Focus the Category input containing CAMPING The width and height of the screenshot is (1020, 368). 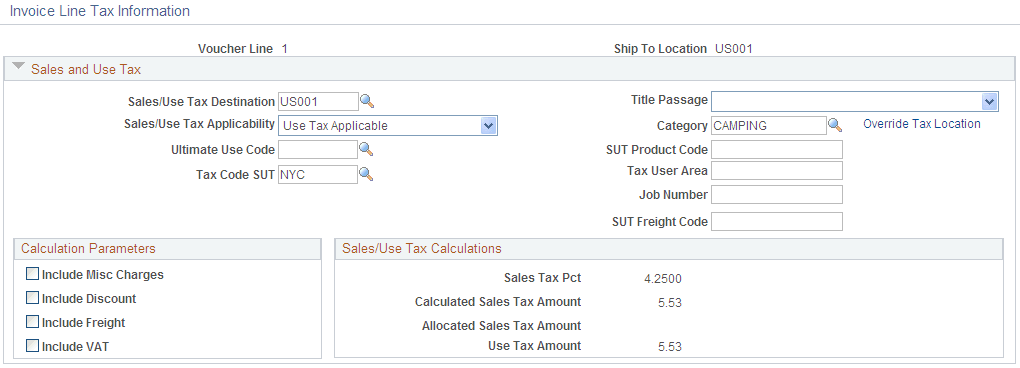769,125
